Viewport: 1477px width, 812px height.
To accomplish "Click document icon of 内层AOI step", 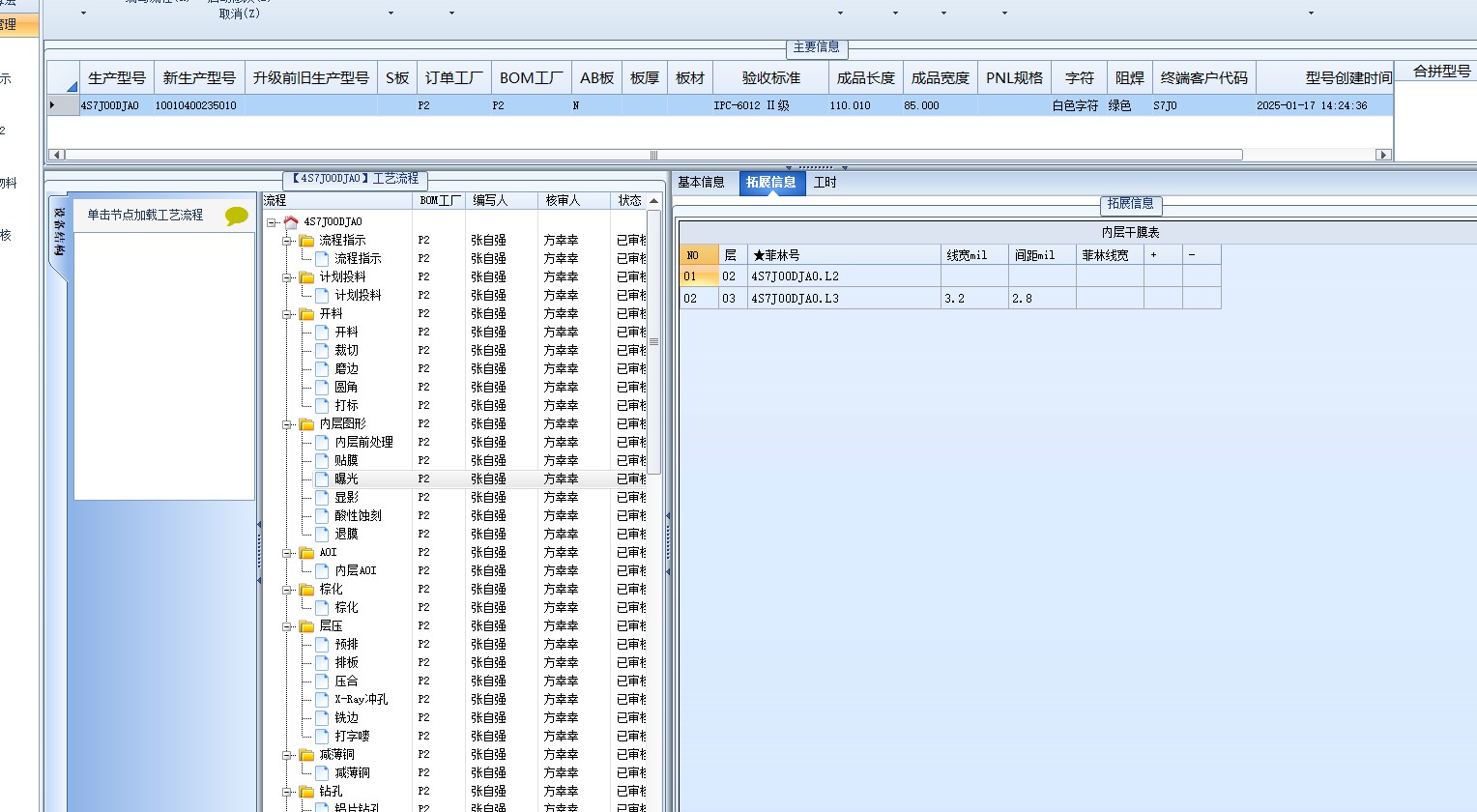I will click(322, 571).
